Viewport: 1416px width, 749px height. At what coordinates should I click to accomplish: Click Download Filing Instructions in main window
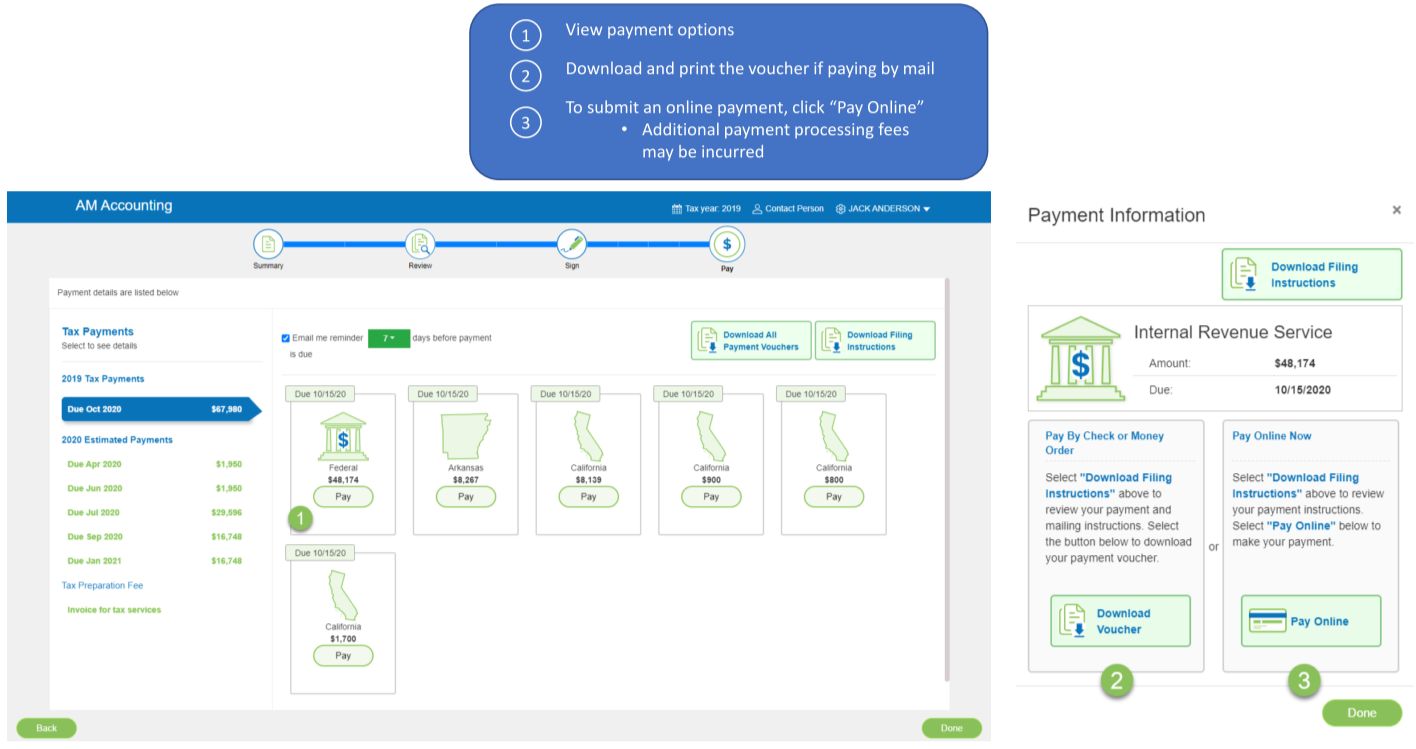(875, 341)
